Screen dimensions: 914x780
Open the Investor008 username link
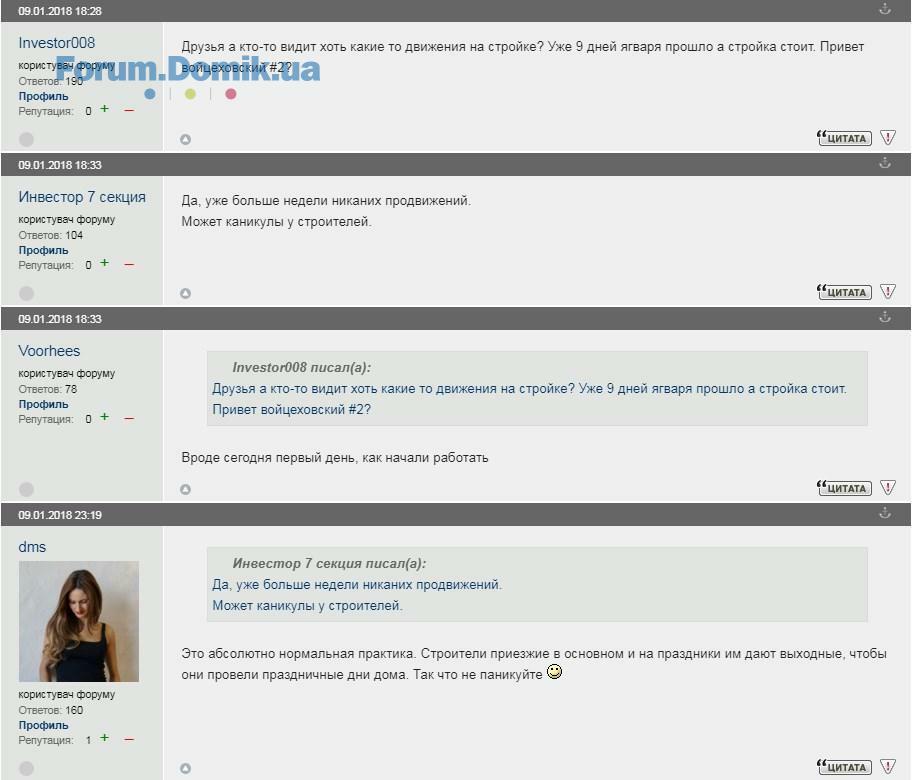tap(57, 43)
